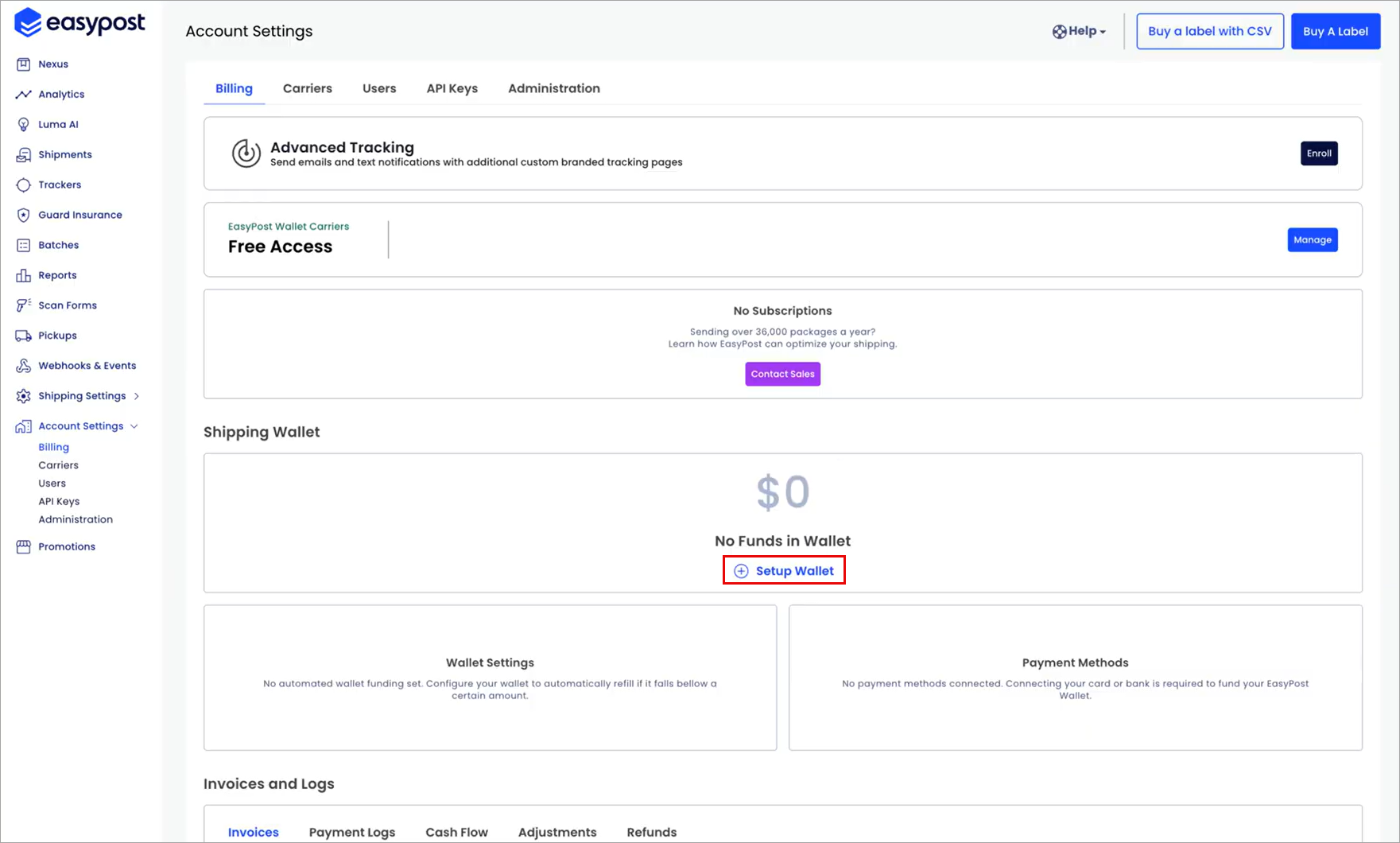Screen dimensions: 1400x843
Task: Enroll in Advanced Tracking
Action: coord(1319,153)
